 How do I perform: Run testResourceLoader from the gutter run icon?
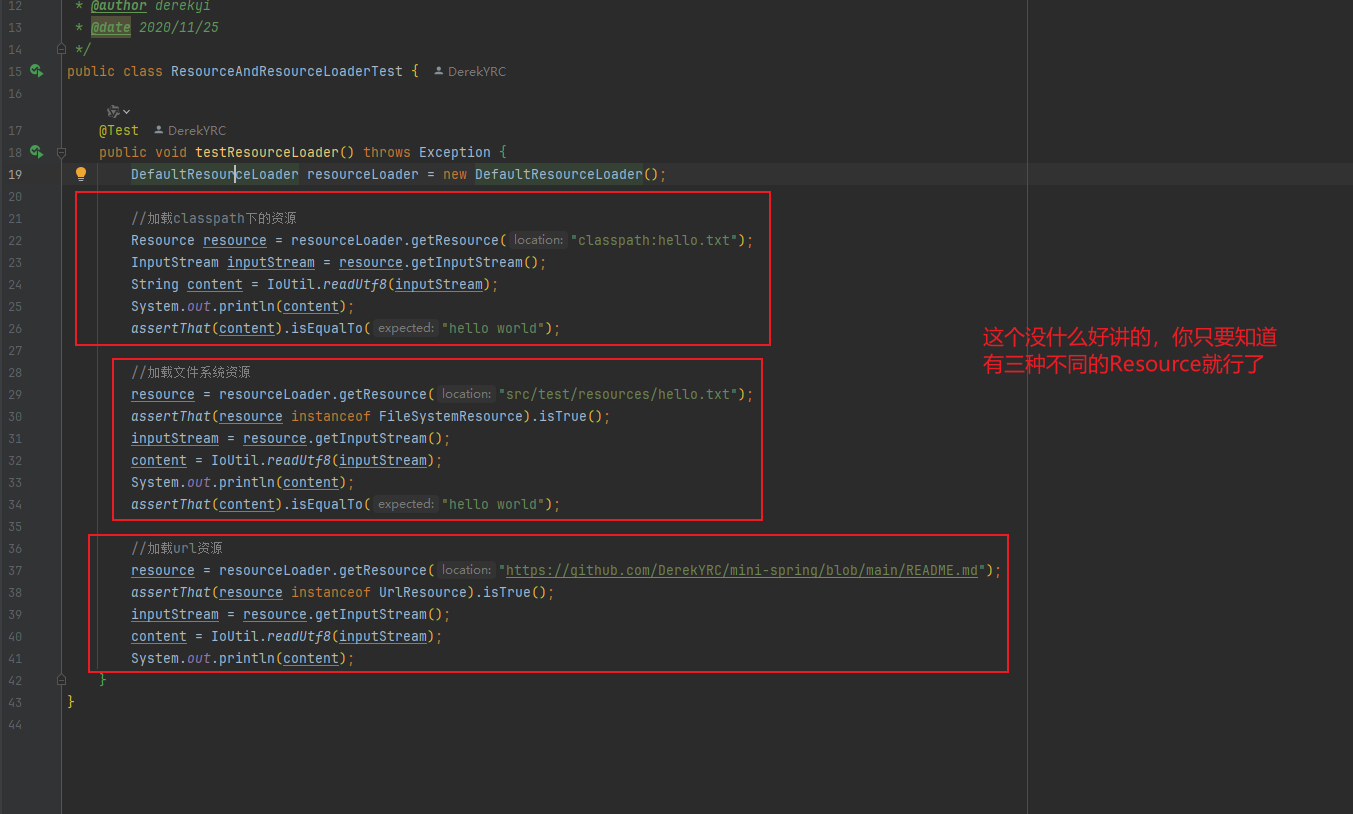tap(36, 152)
